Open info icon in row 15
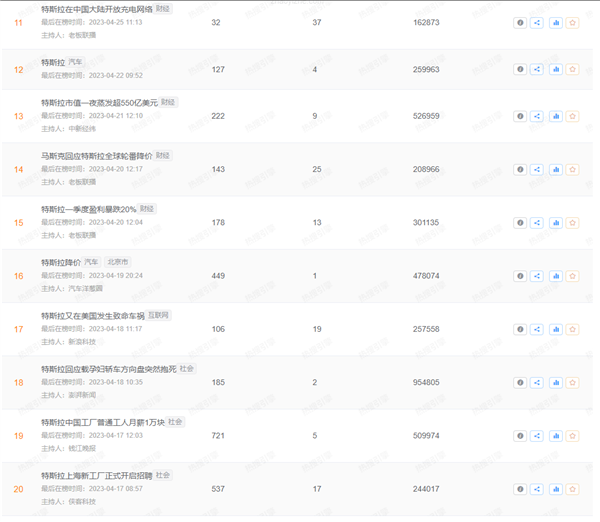The height and width of the screenshot is (522, 600). 520,223
